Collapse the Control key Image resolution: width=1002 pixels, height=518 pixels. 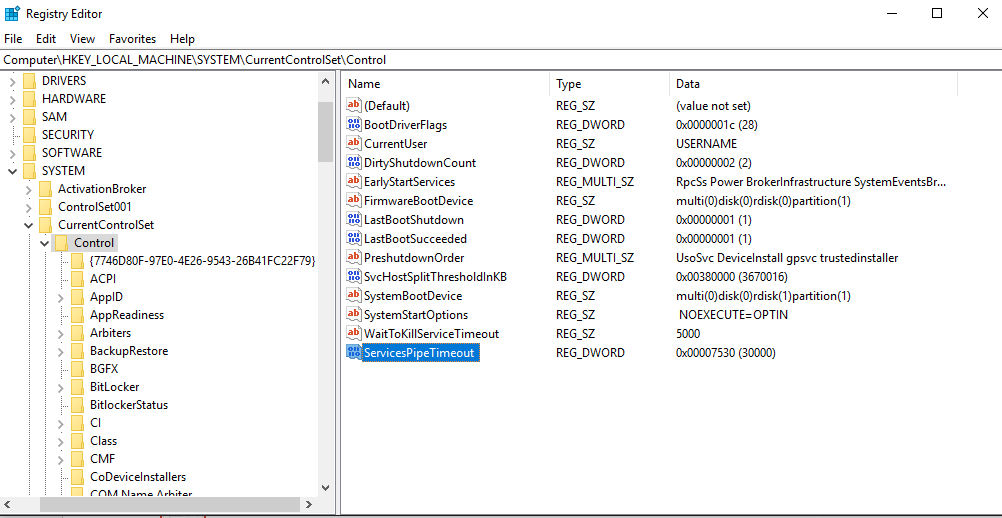(x=44, y=243)
